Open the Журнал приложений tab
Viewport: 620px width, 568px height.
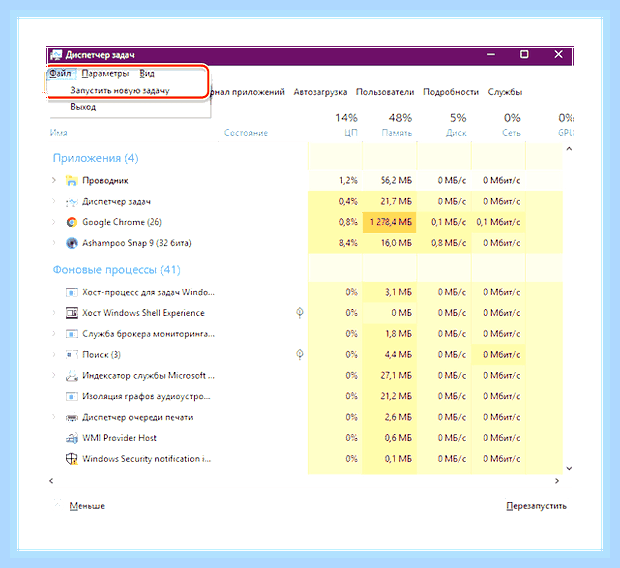point(248,92)
